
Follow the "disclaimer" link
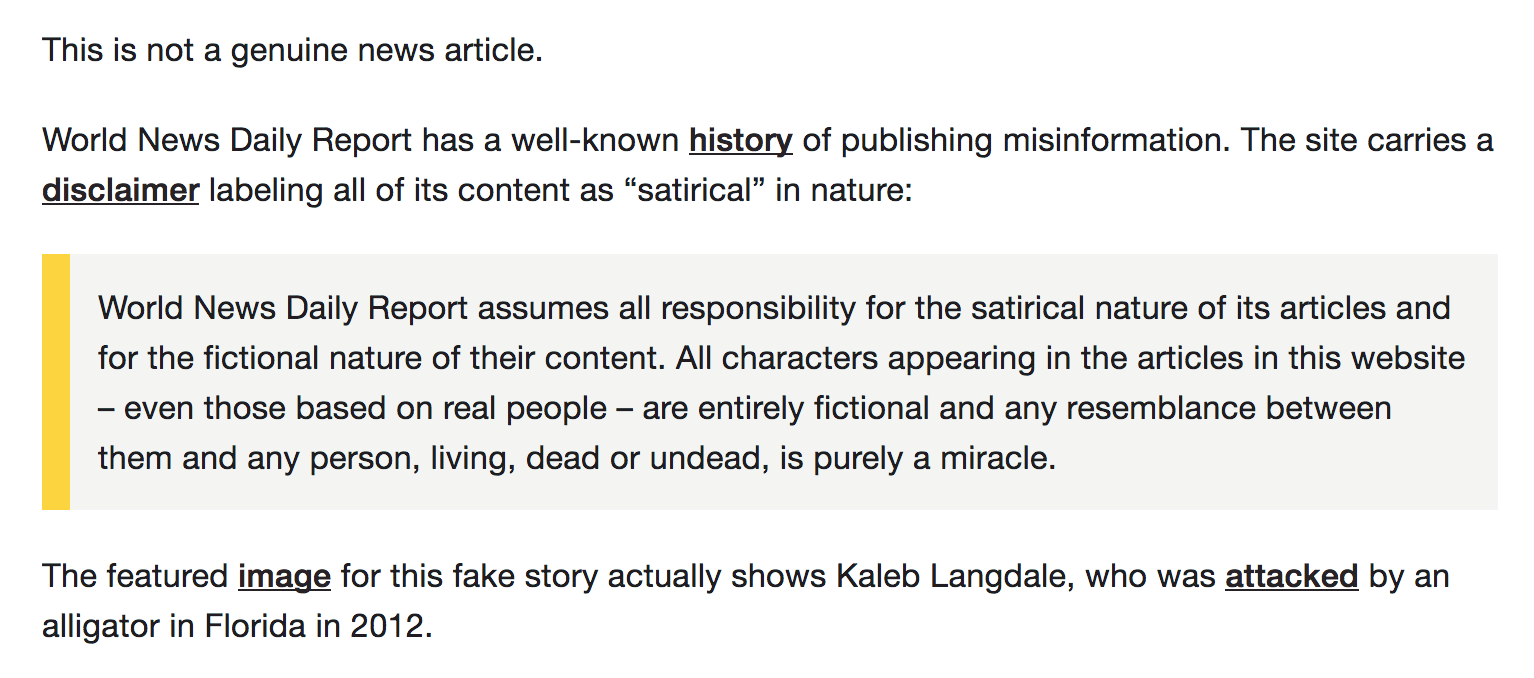pos(121,190)
